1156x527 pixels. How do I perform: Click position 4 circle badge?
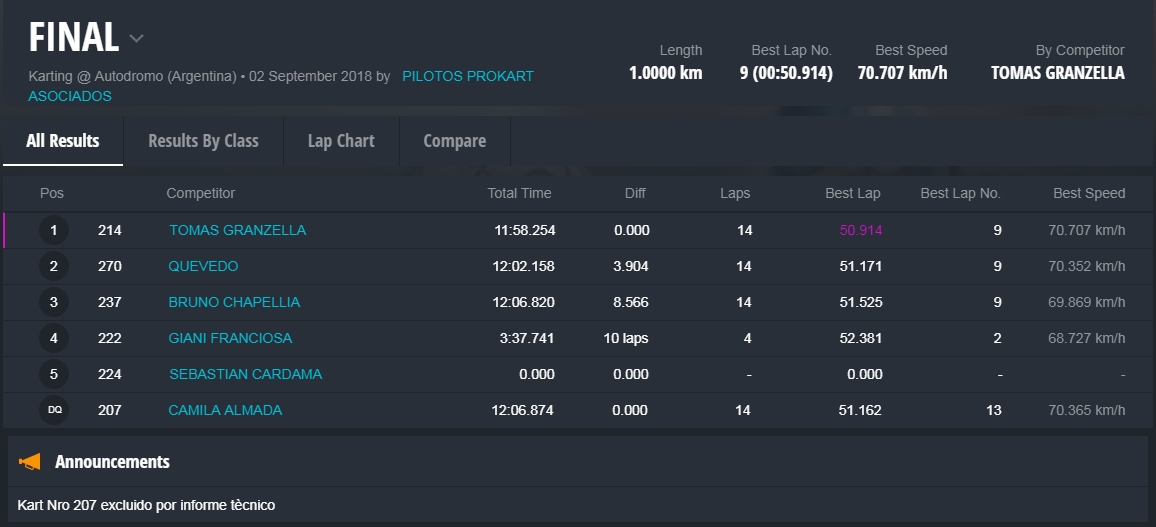pyautogui.click(x=54, y=338)
